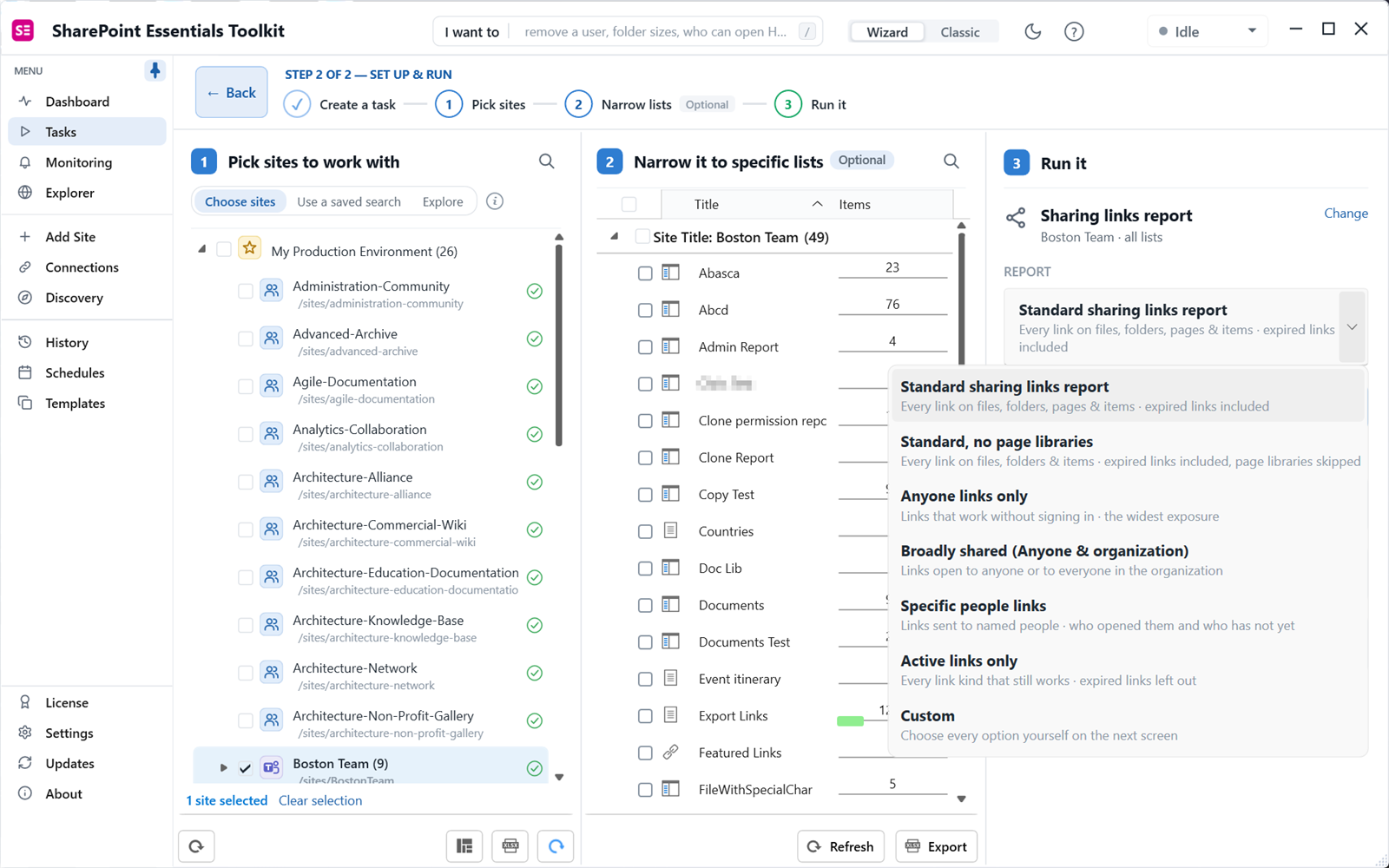Screen dimensions: 1389x868
Task: Toggle dark mode moon icon
Action: (1032, 32)
